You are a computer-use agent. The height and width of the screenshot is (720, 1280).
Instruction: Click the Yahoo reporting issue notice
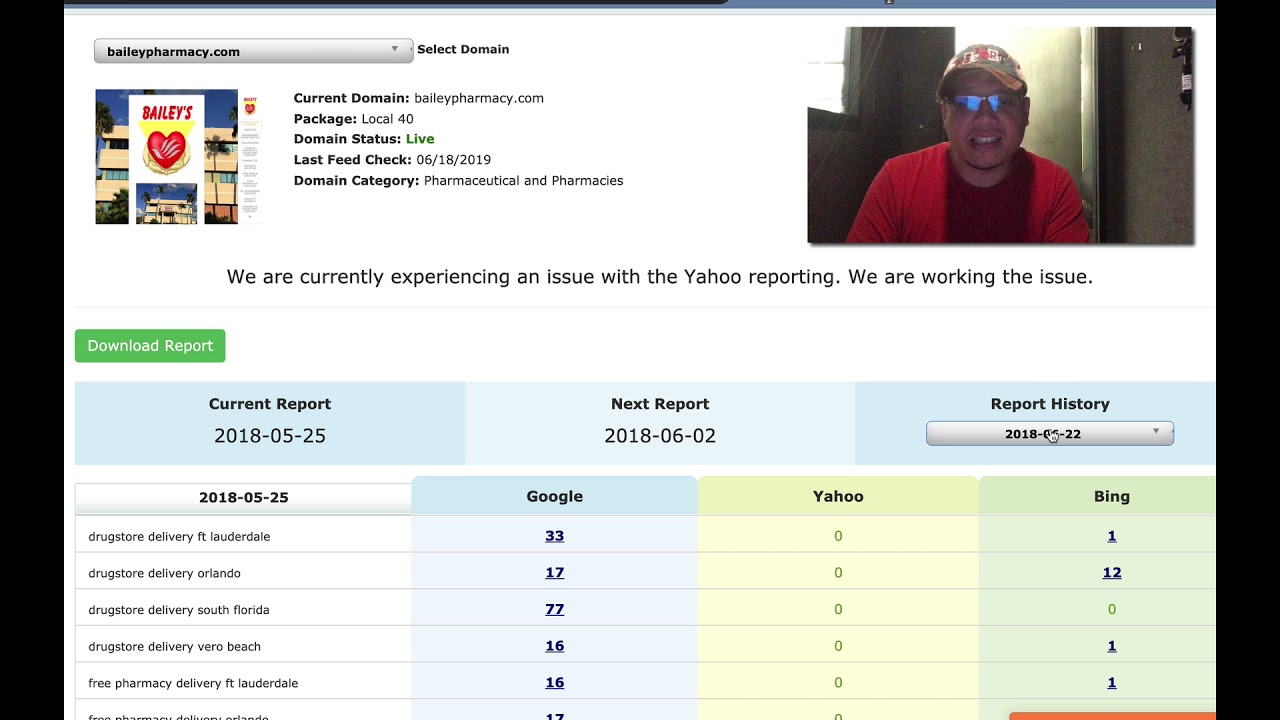pos(660,277)
